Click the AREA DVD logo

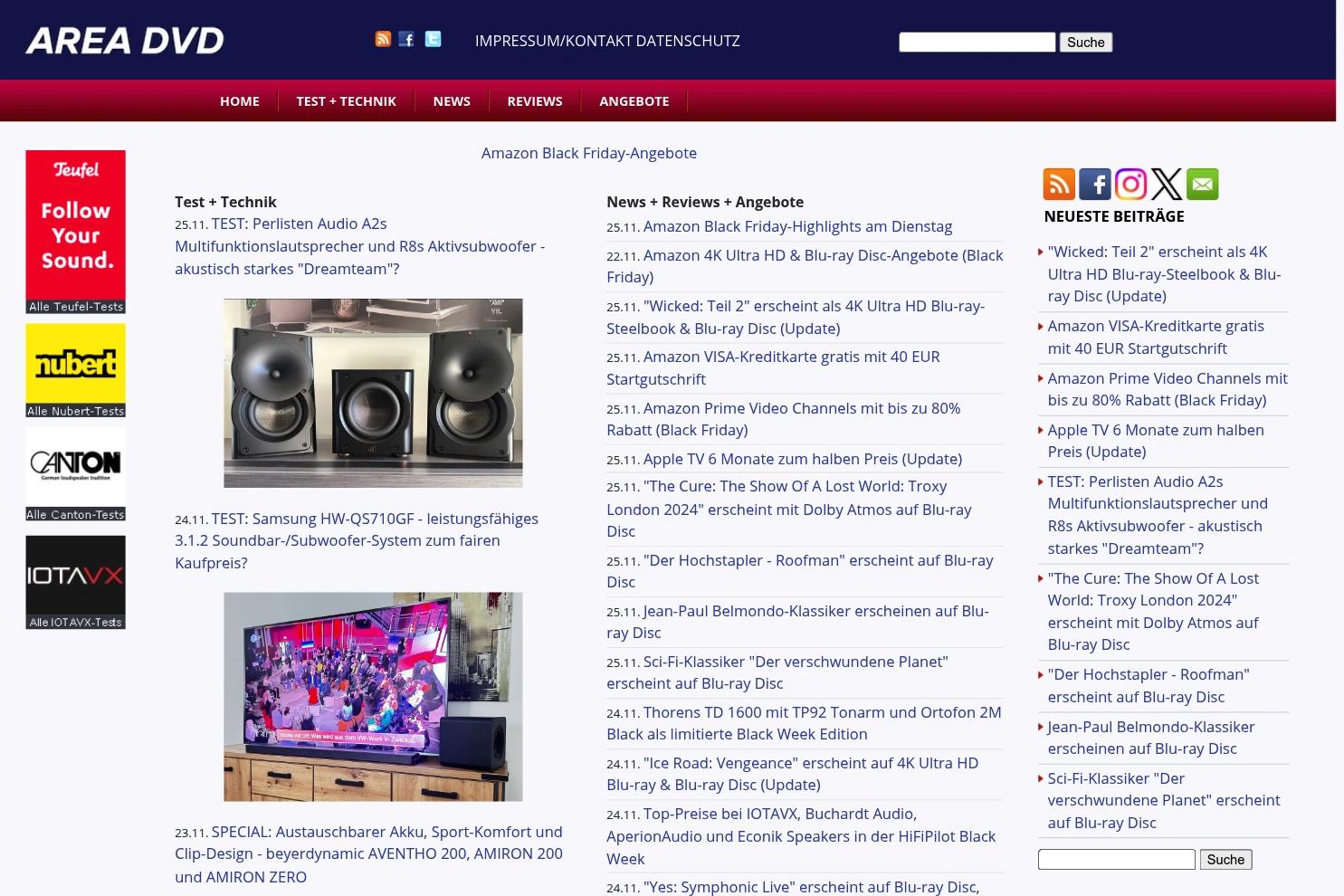pos(125,41)
